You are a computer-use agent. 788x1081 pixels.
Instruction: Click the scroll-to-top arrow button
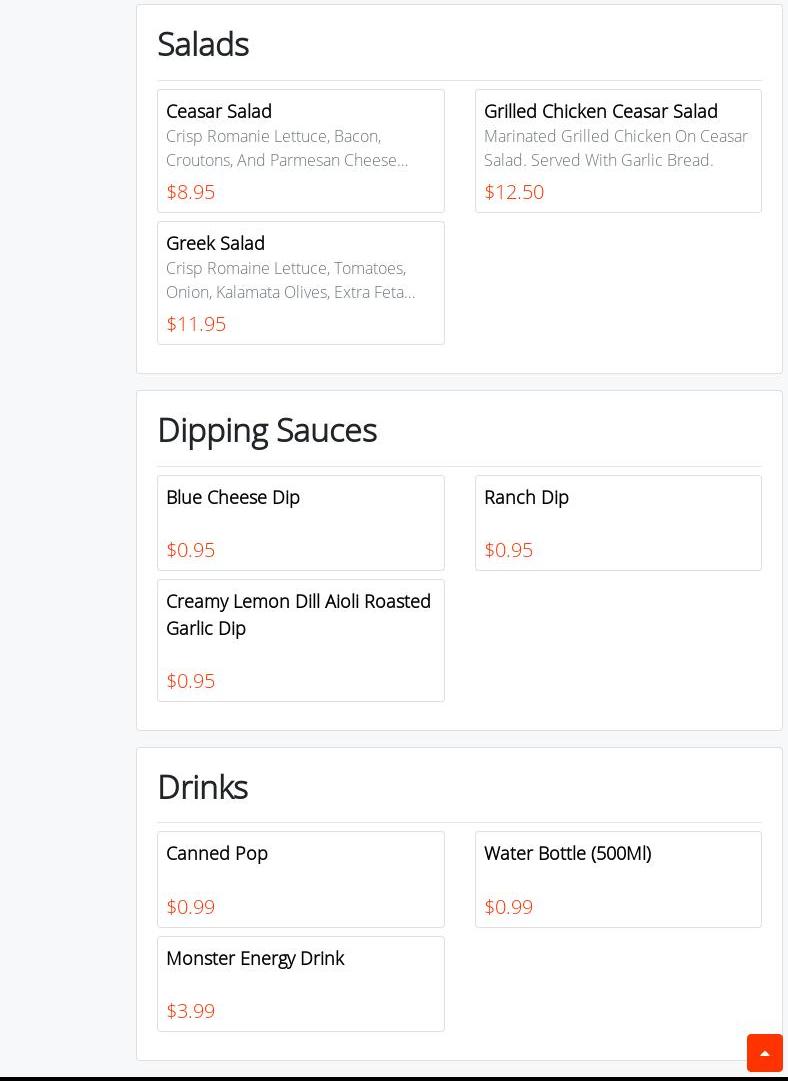click(x=764, y=1053)
